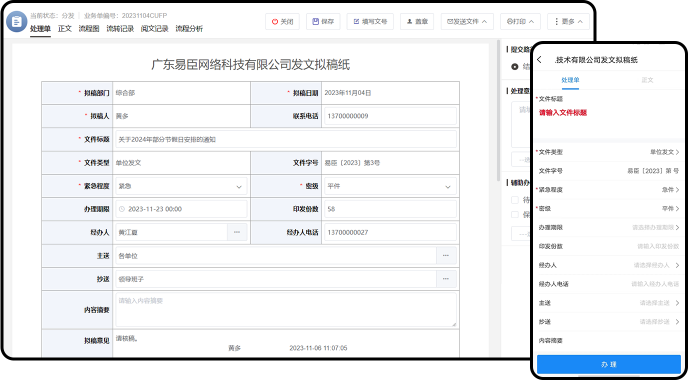Expand the 发送文件 dropdown caret
688x380 pixels.
(484, 22)
